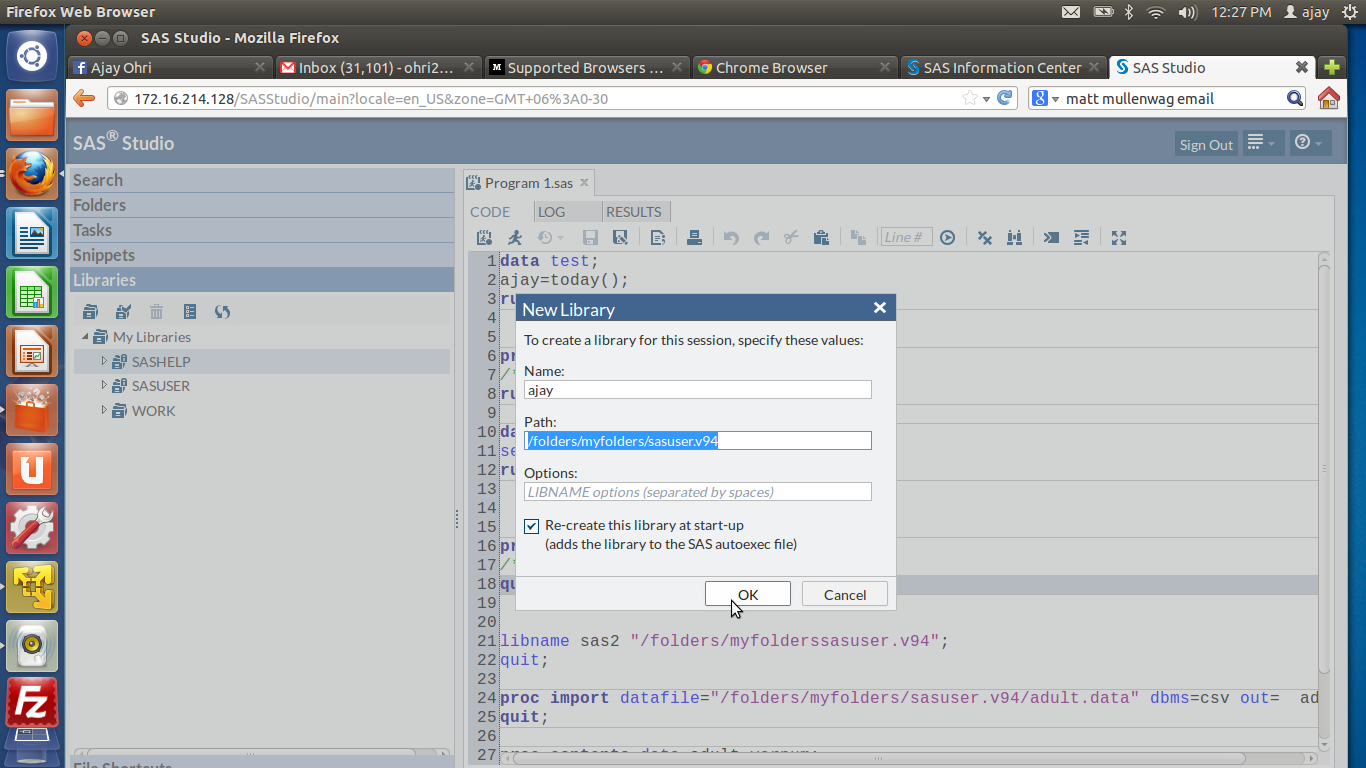Click the new library icon in Libraries toolbar
The image size is (1366, 768).
(90, 312)
